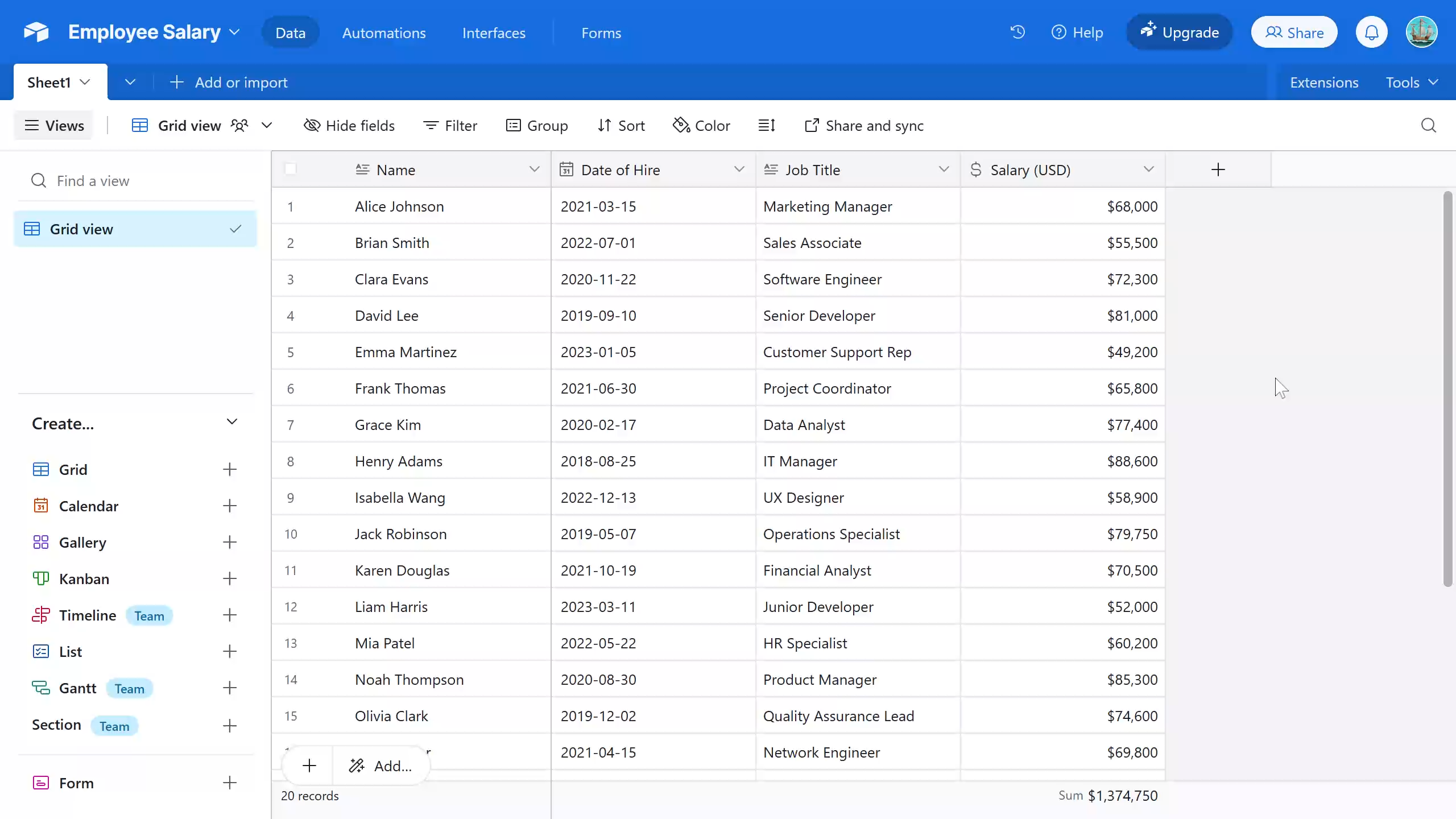Click the search magnifier icon in toolbar
1456x819 pixels.
1428,126
